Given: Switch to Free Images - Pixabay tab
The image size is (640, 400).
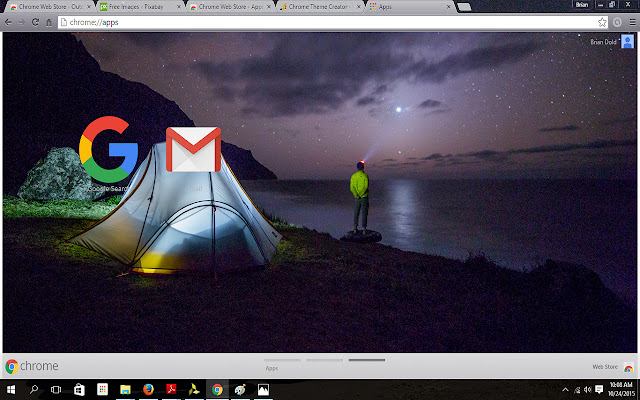Looking at the screenshot, I should click(141, 7).
